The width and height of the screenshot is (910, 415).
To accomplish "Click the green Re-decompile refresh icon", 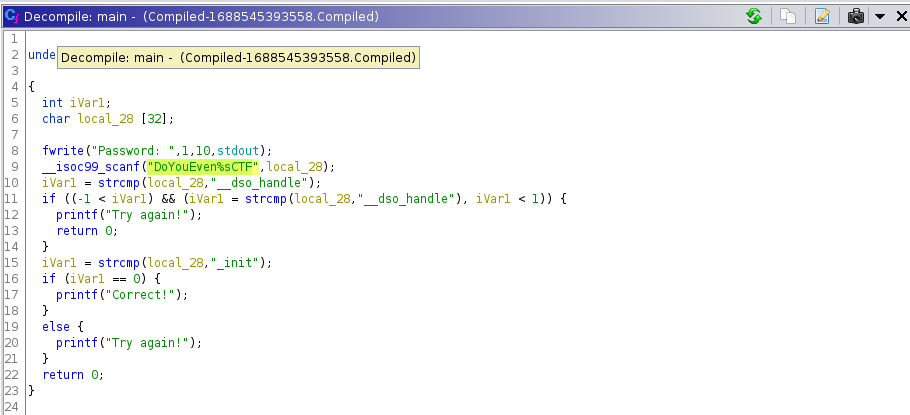I will pyautogui.click(x=754, y=16).
